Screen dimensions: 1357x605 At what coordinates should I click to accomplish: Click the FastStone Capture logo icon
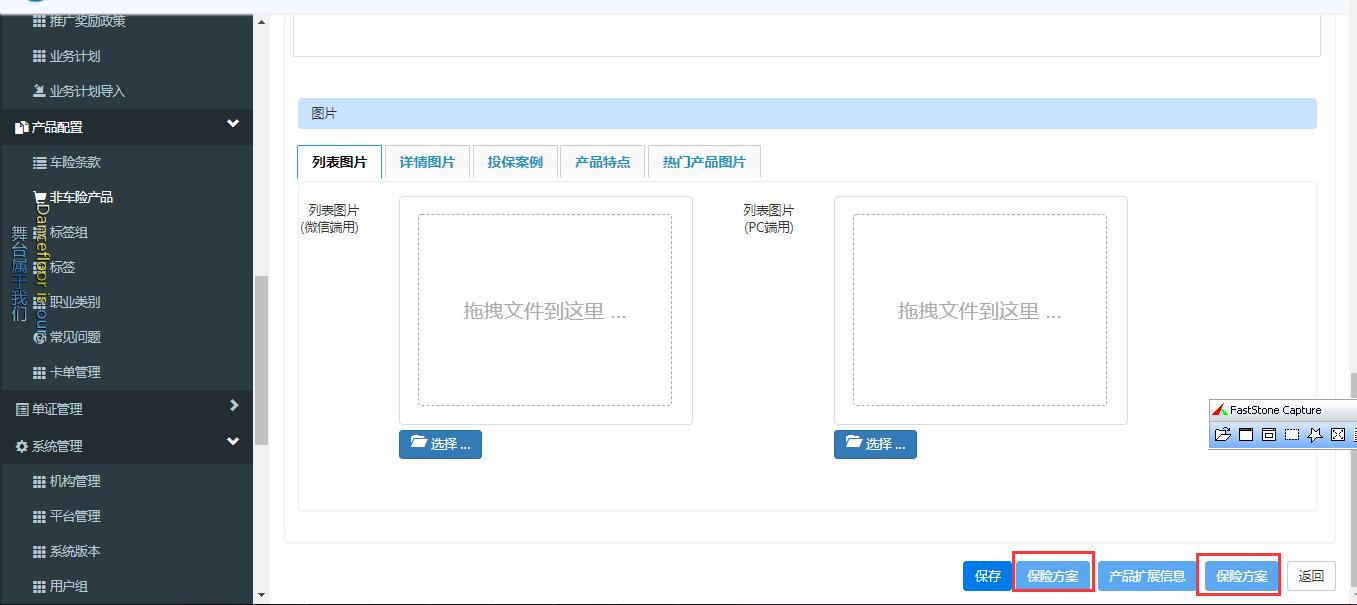pos(1219,410)
